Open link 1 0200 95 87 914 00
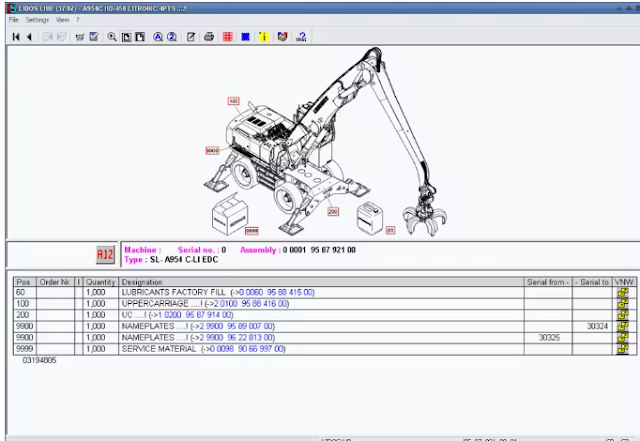 pos(195,315)
